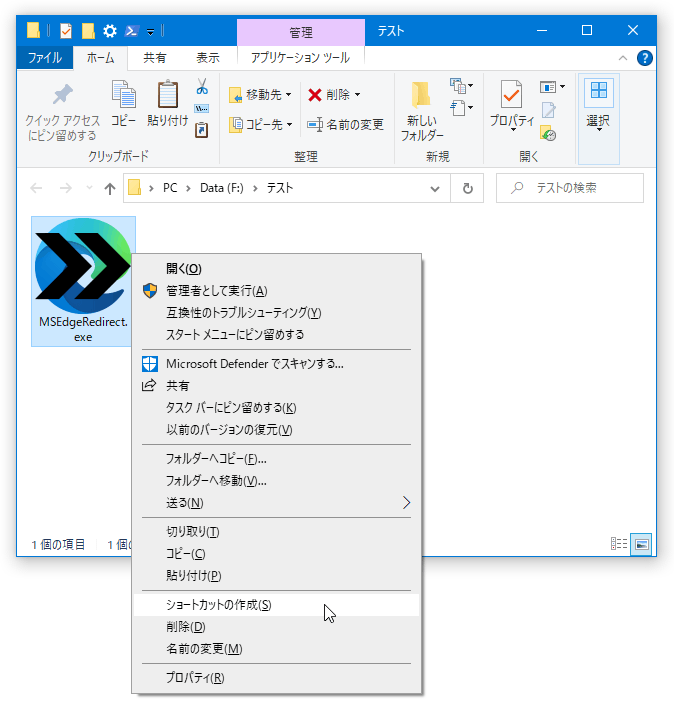
Task: Click quick access toolbar PowerShell icon
Action: click(131, 31)
